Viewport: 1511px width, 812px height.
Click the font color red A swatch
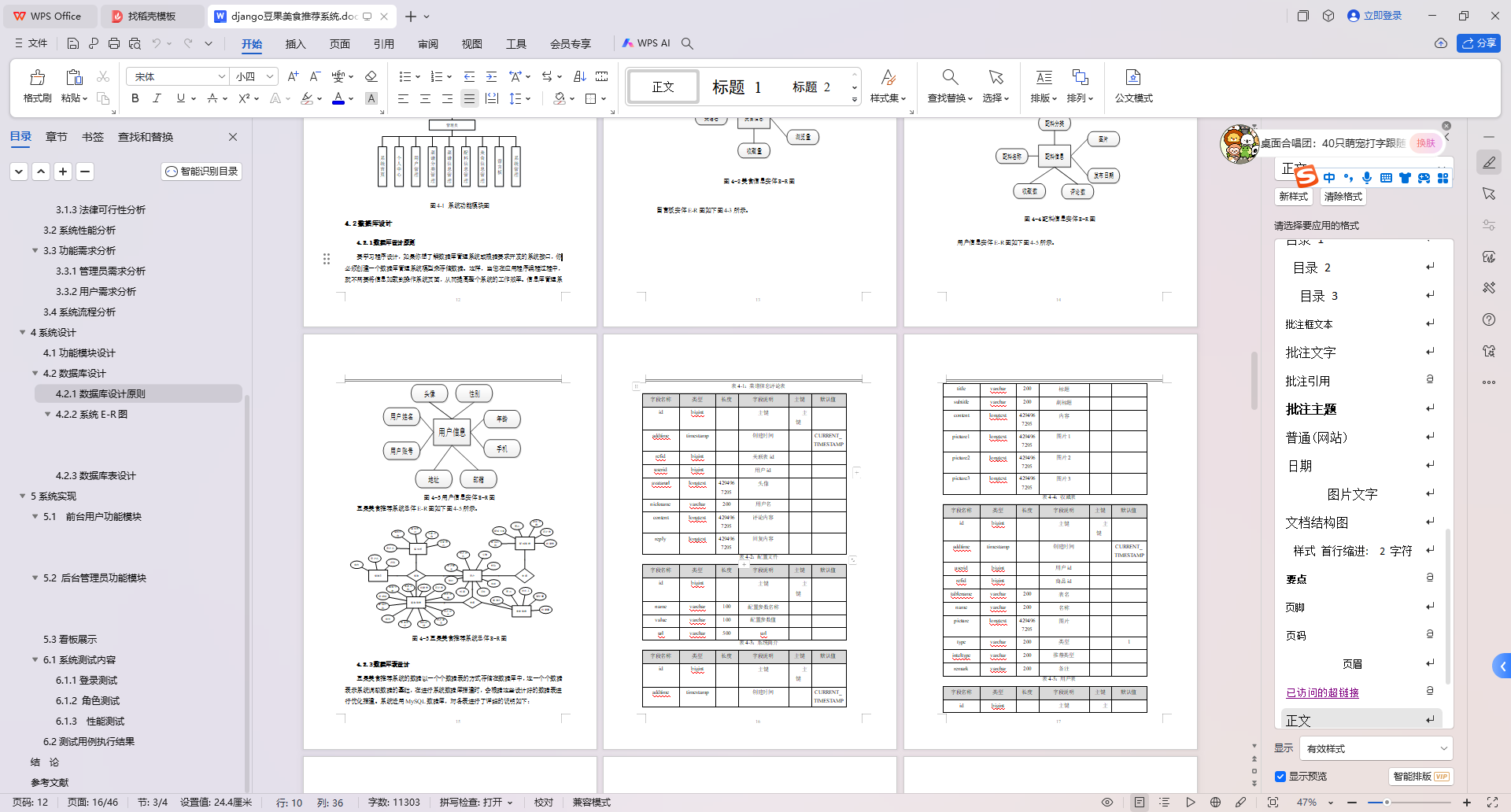338,98
